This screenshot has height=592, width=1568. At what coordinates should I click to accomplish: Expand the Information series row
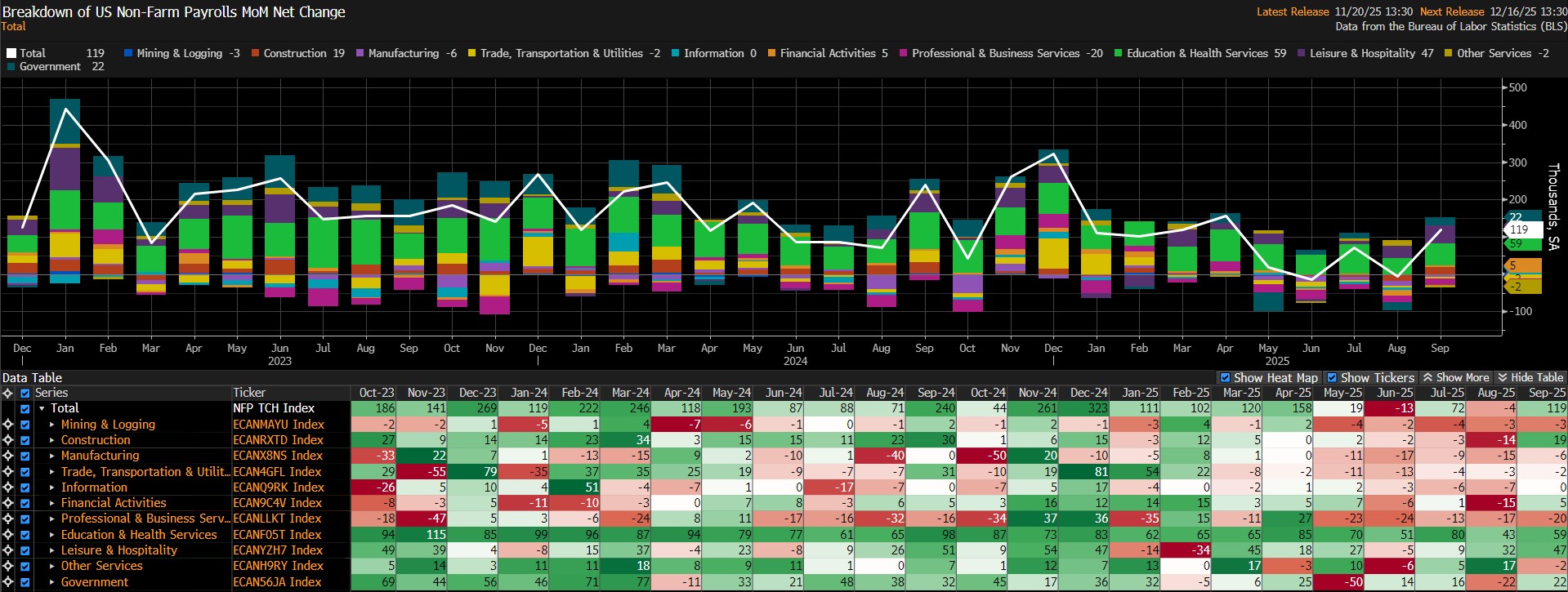(x=52, y=487)
